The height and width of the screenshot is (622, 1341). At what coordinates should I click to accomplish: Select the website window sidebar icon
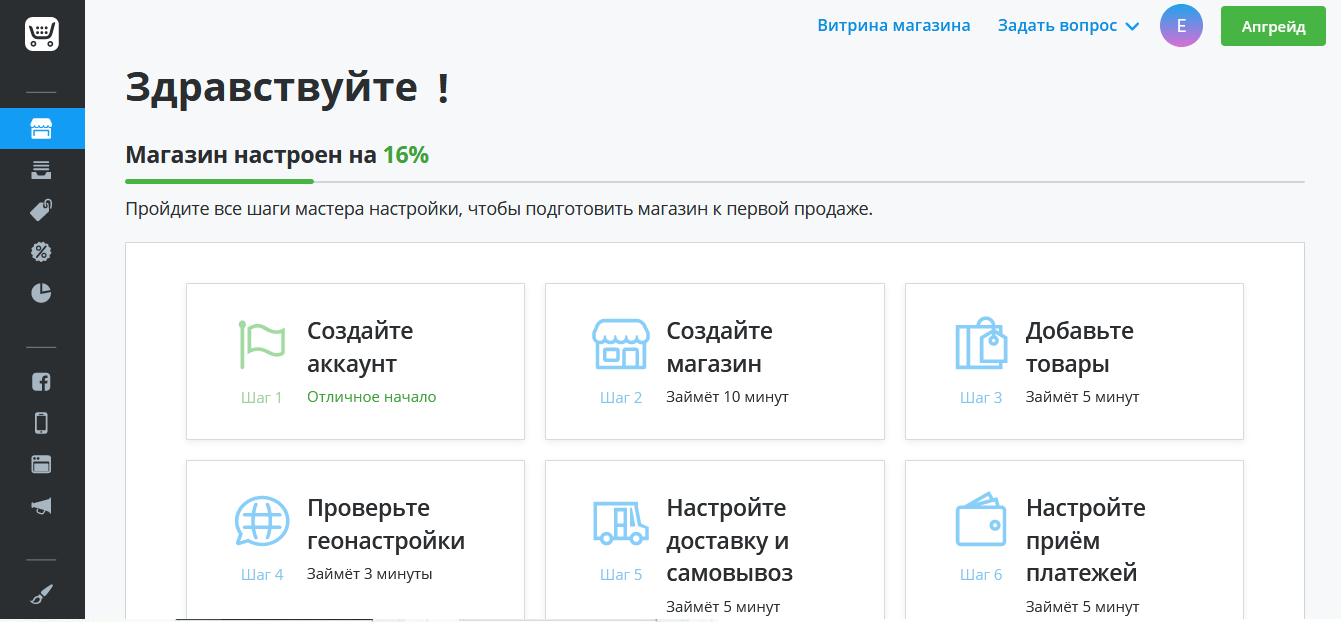(x=42, y=464)
